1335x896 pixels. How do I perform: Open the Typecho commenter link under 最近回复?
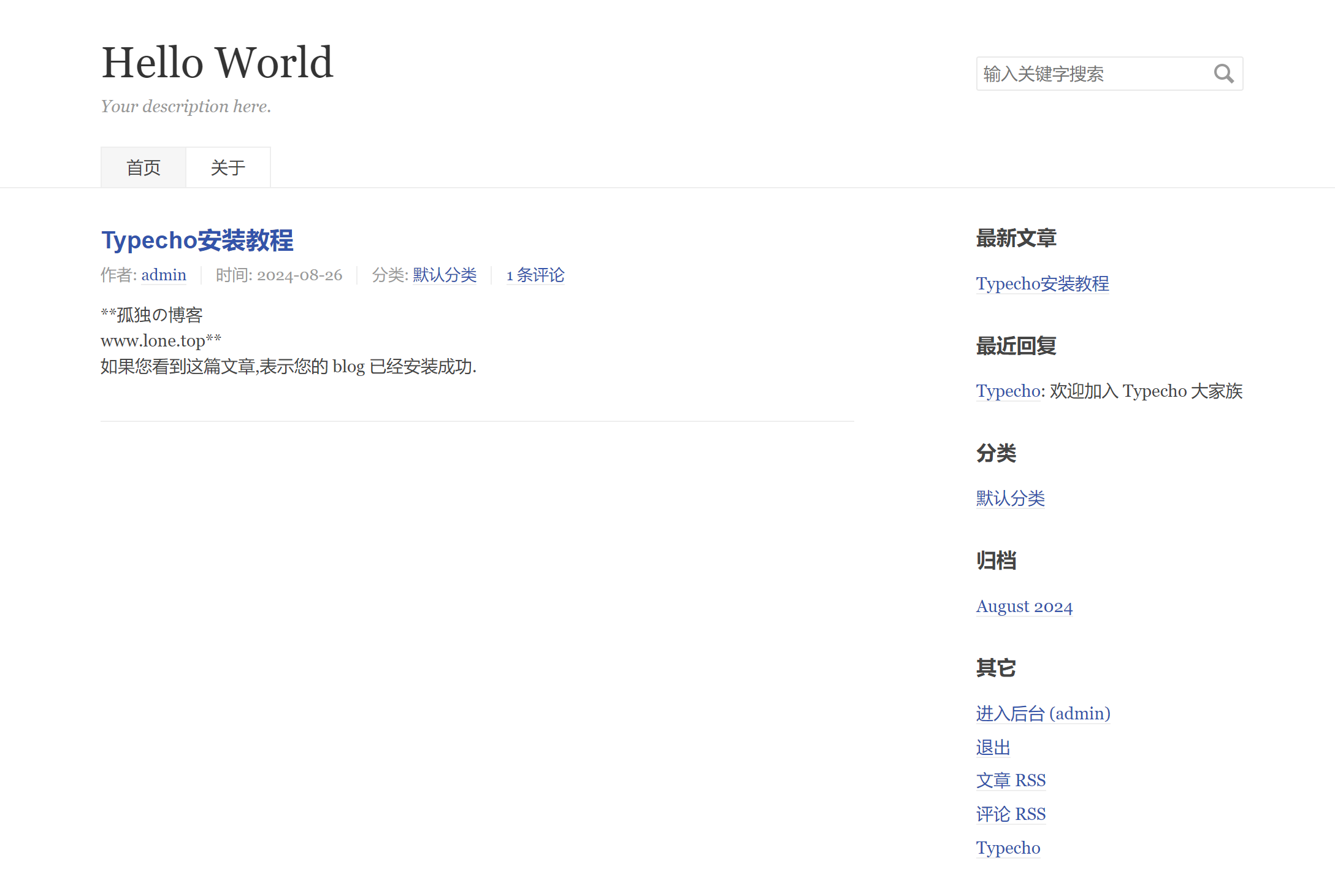pyautogui.click(x=1008, y=391)
